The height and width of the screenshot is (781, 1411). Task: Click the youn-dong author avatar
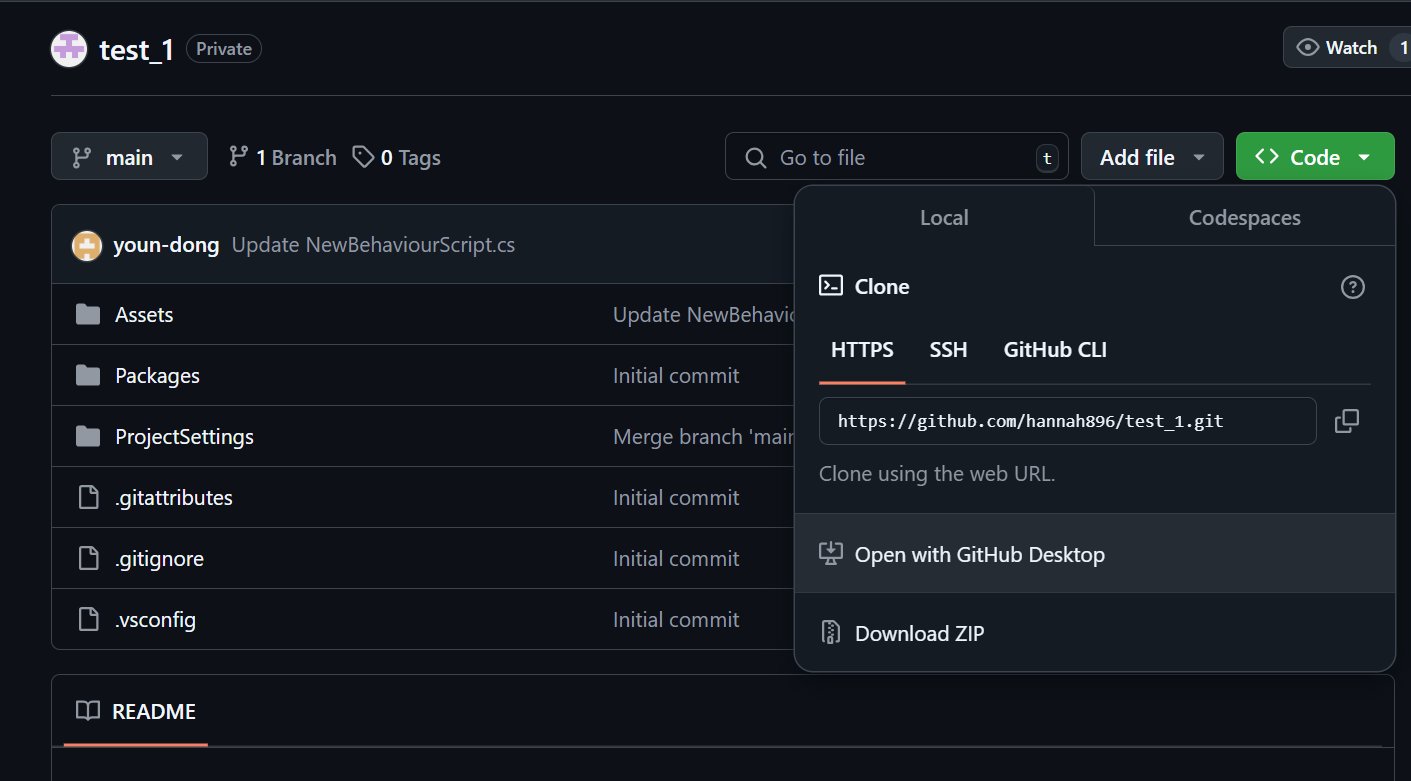coord(87,245)
